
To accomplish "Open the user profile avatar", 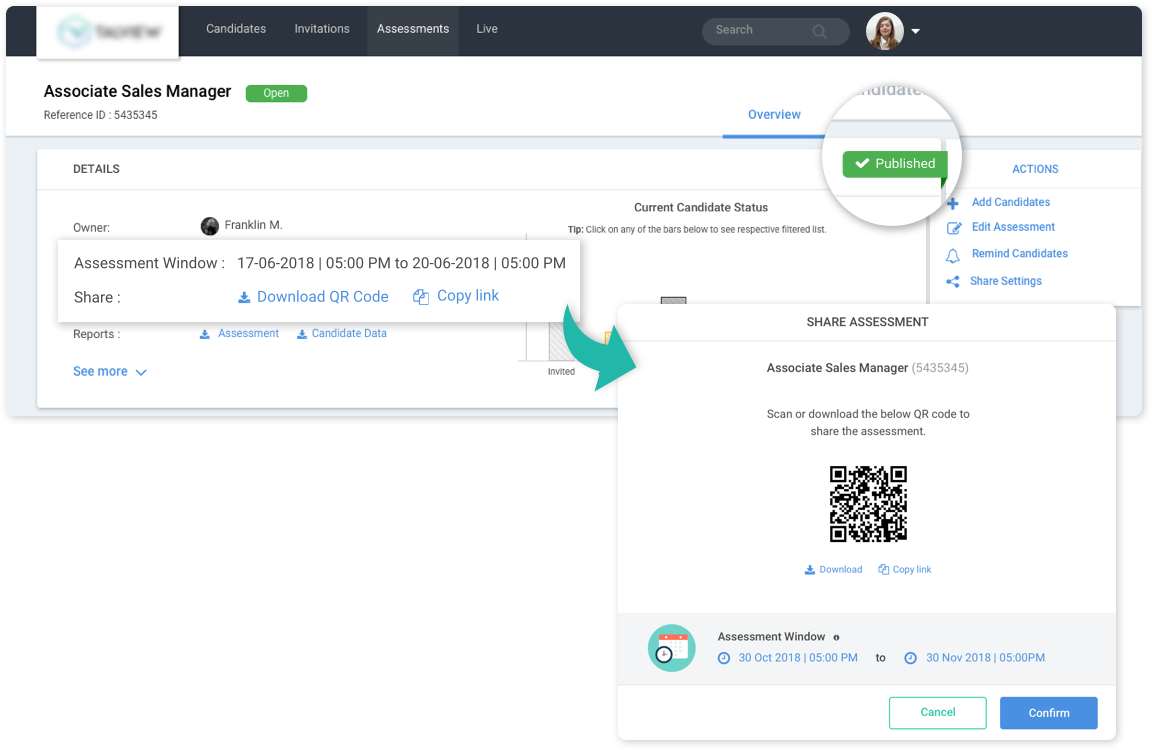I will (x=885, y=31).
